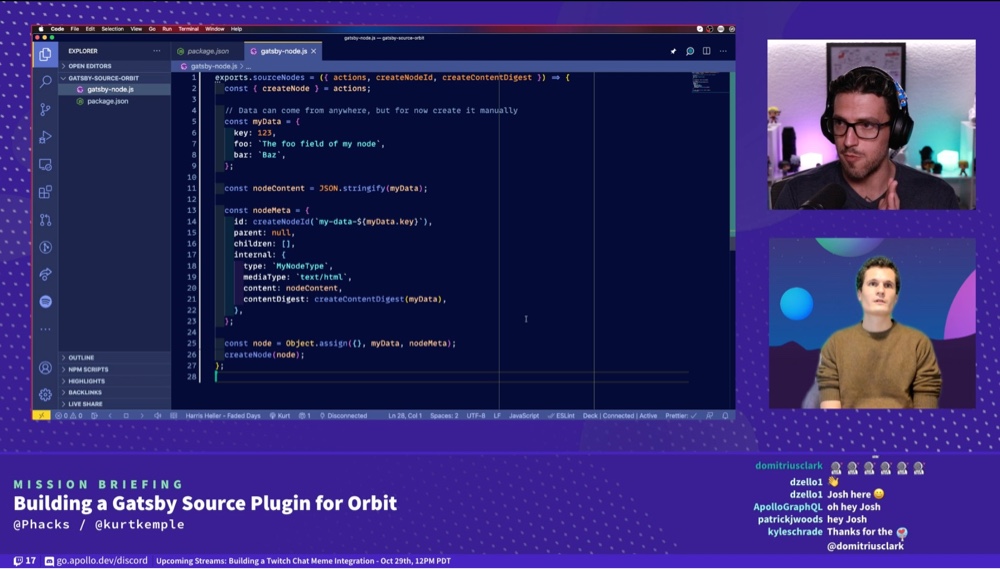Close the gatsby-node.js tab

point(313,51)
